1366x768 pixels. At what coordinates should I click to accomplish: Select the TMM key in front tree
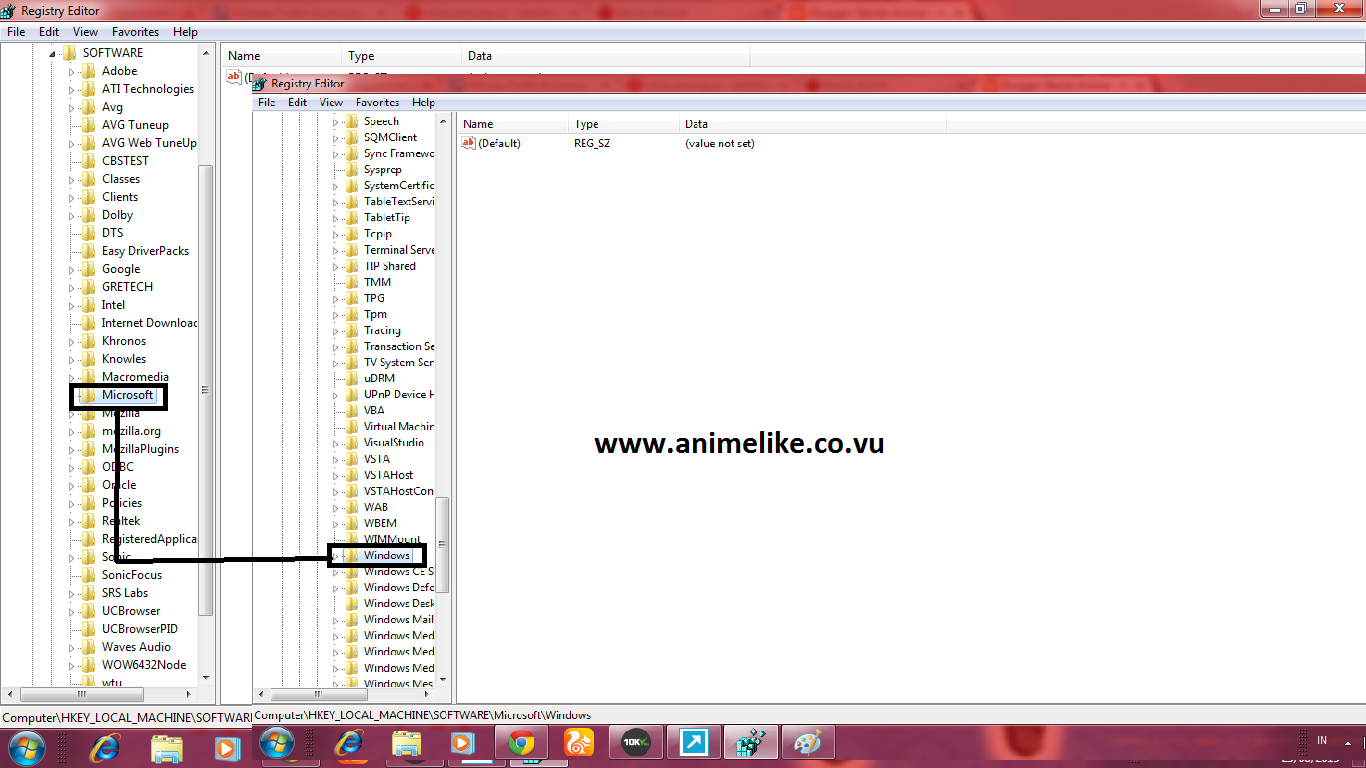(377, 282)
